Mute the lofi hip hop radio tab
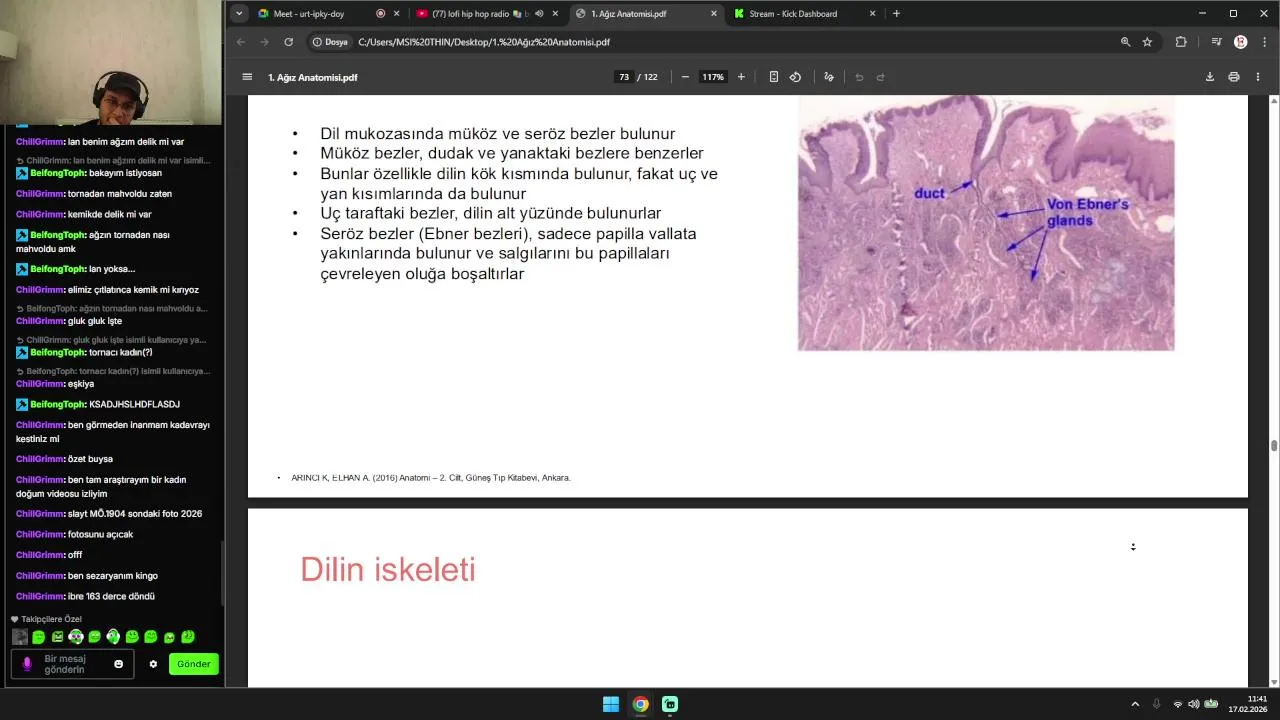Image resolution: width=1280 pixels, height=720 pixels. [539, 14]
